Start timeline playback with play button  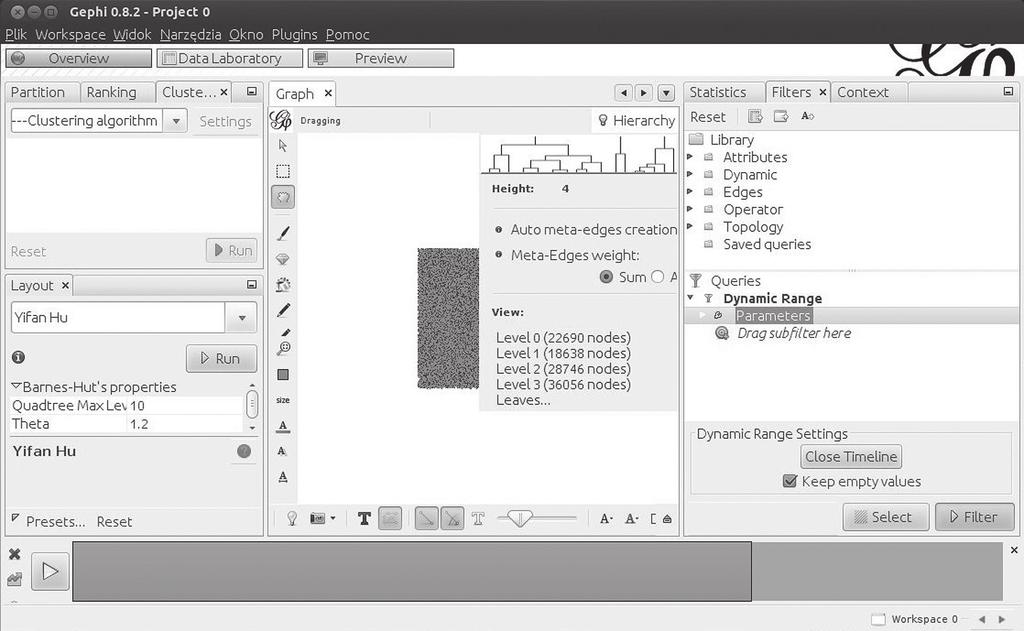click(50, 572)
